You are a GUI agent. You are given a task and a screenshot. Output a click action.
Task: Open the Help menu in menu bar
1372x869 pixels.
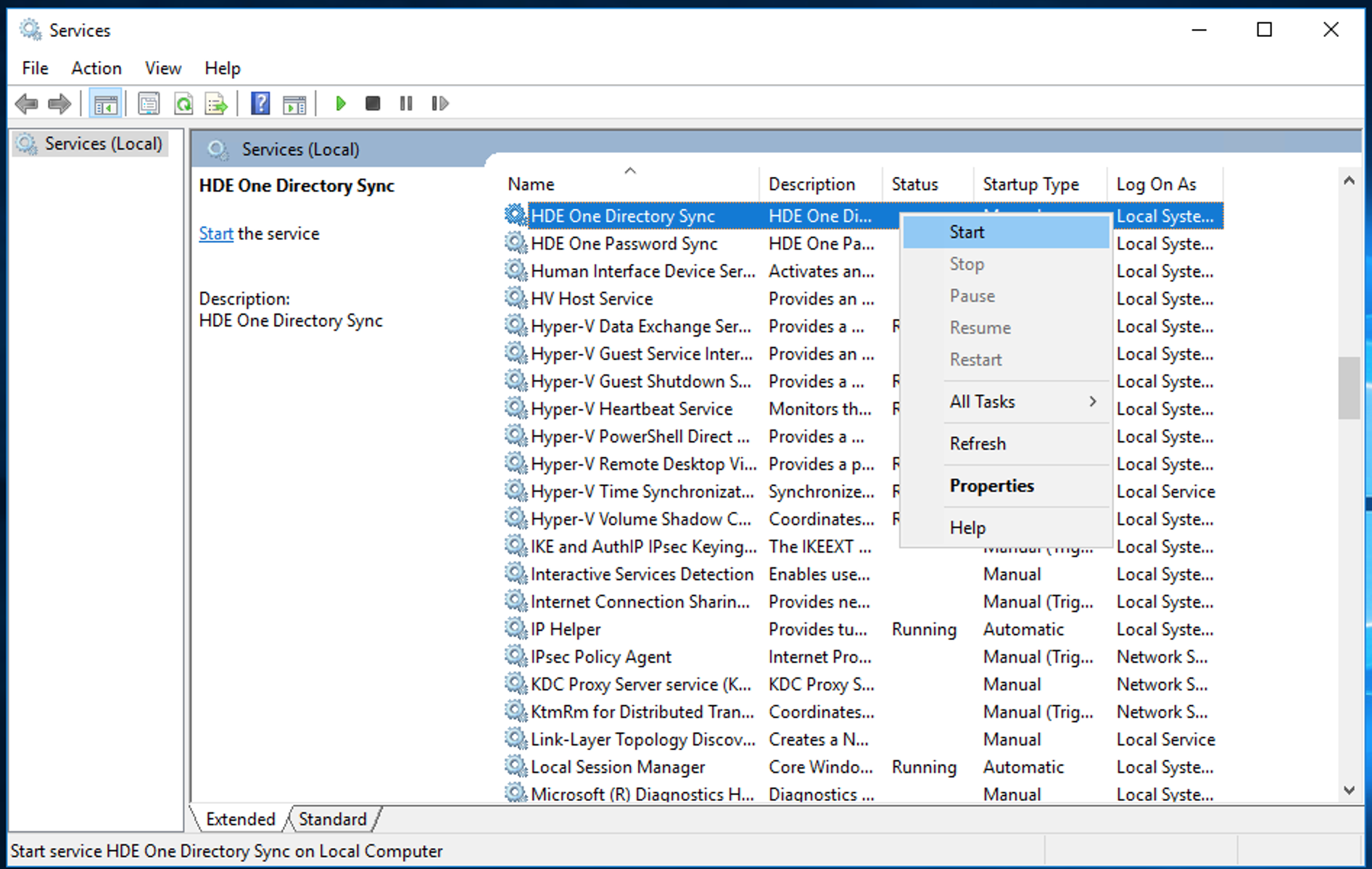(222, 68)
